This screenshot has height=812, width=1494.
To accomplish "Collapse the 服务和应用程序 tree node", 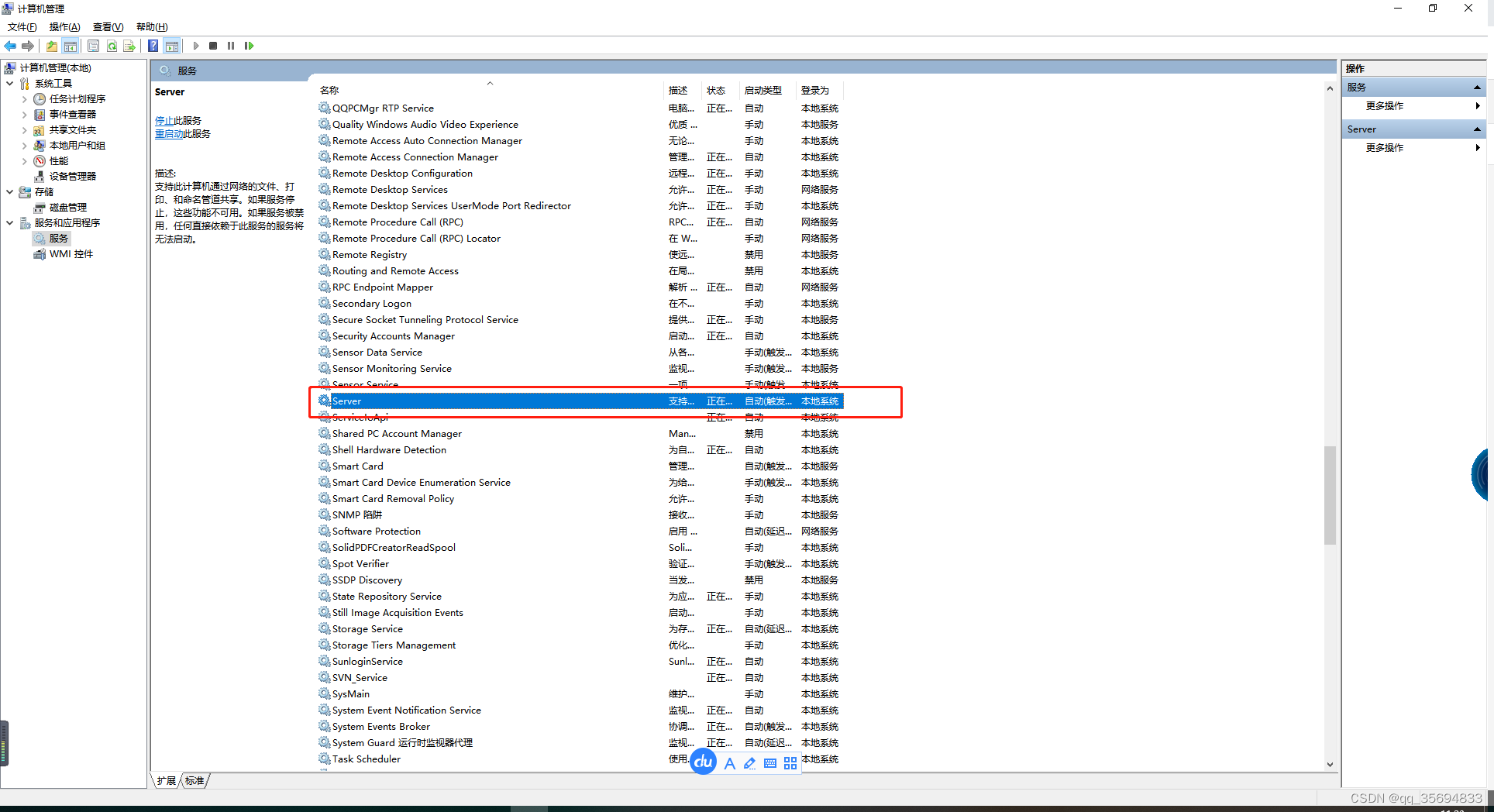I will point(9,223).
